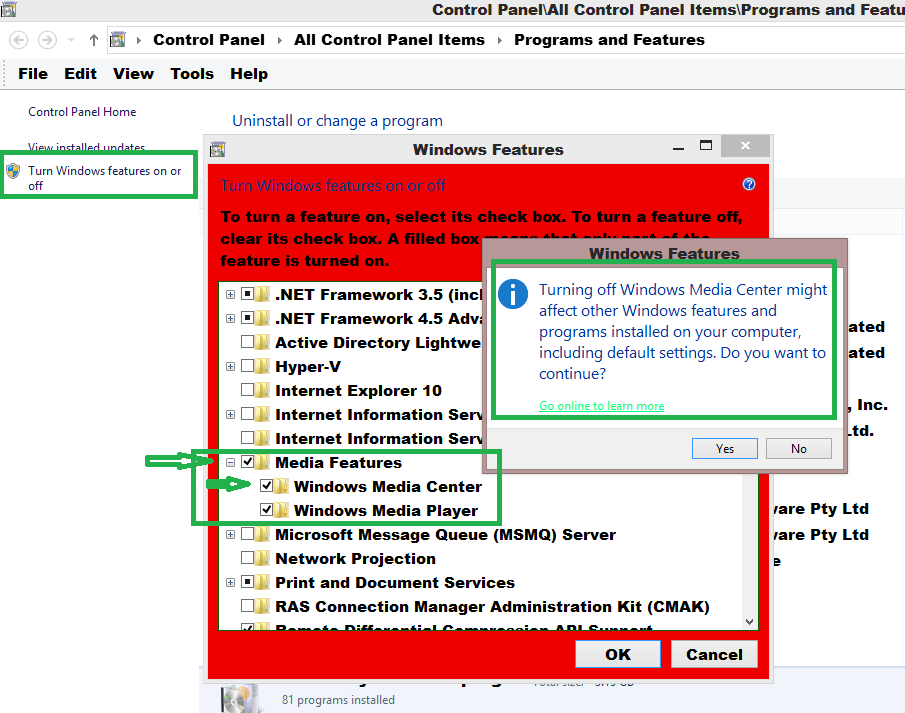Open the chevron after All Control Panel Items

[x=499, y=40]
